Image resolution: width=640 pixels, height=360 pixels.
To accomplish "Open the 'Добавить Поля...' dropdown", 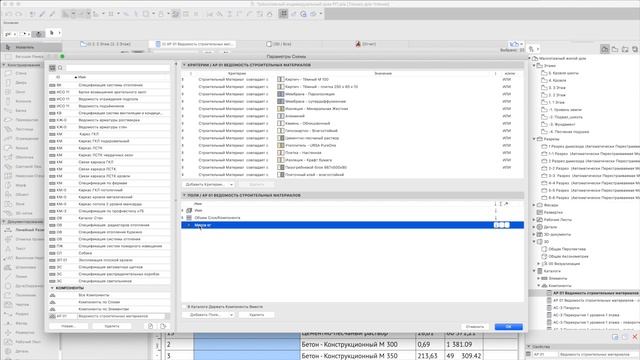I will [209, 315].
